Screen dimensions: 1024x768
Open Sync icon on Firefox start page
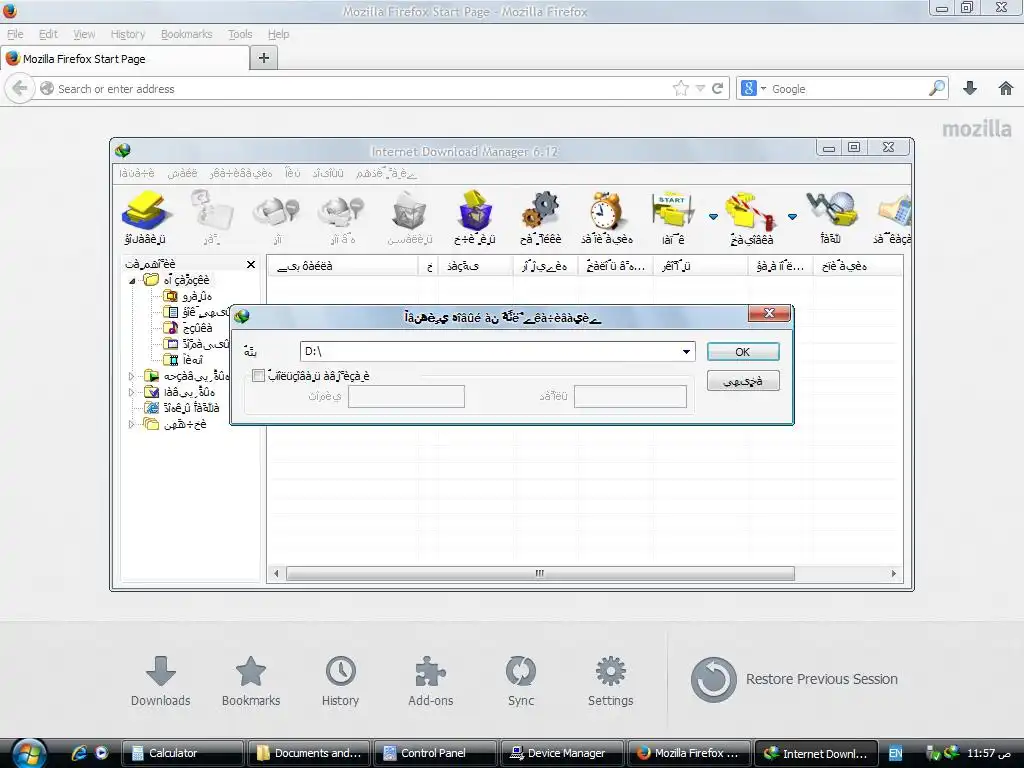point(520,681)
